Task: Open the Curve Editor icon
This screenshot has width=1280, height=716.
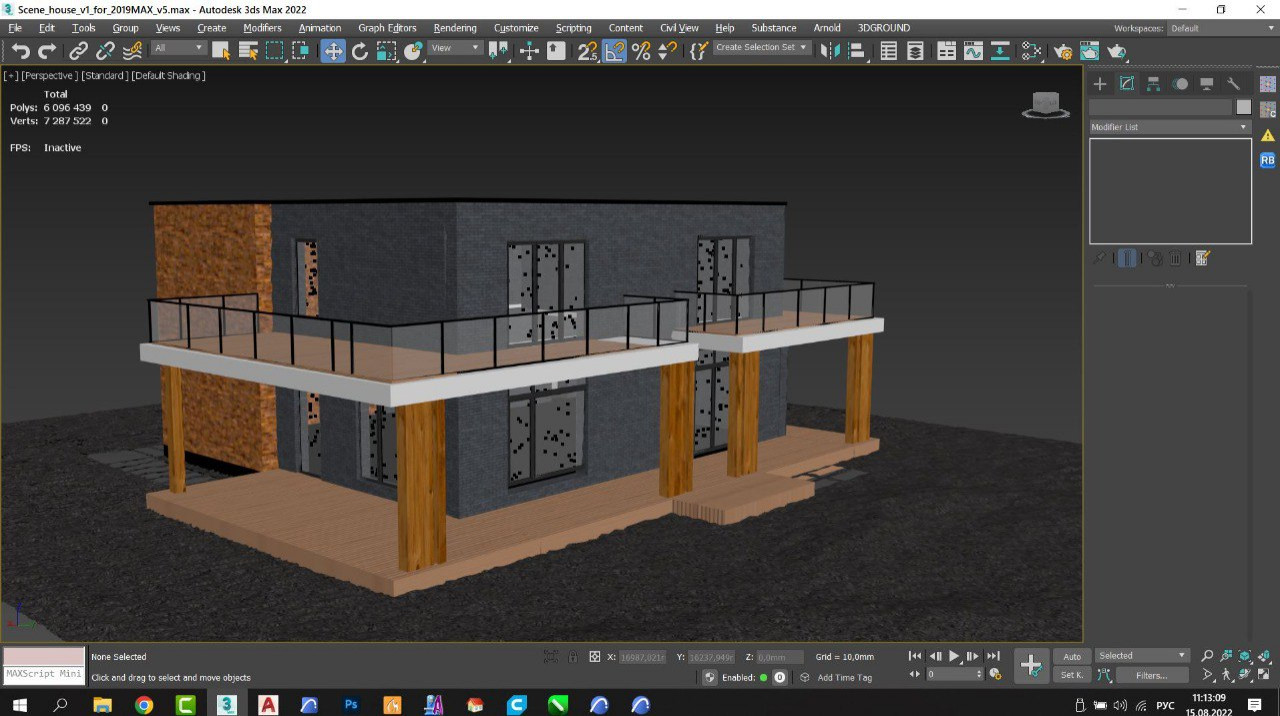Action: [x=973, y=51]
